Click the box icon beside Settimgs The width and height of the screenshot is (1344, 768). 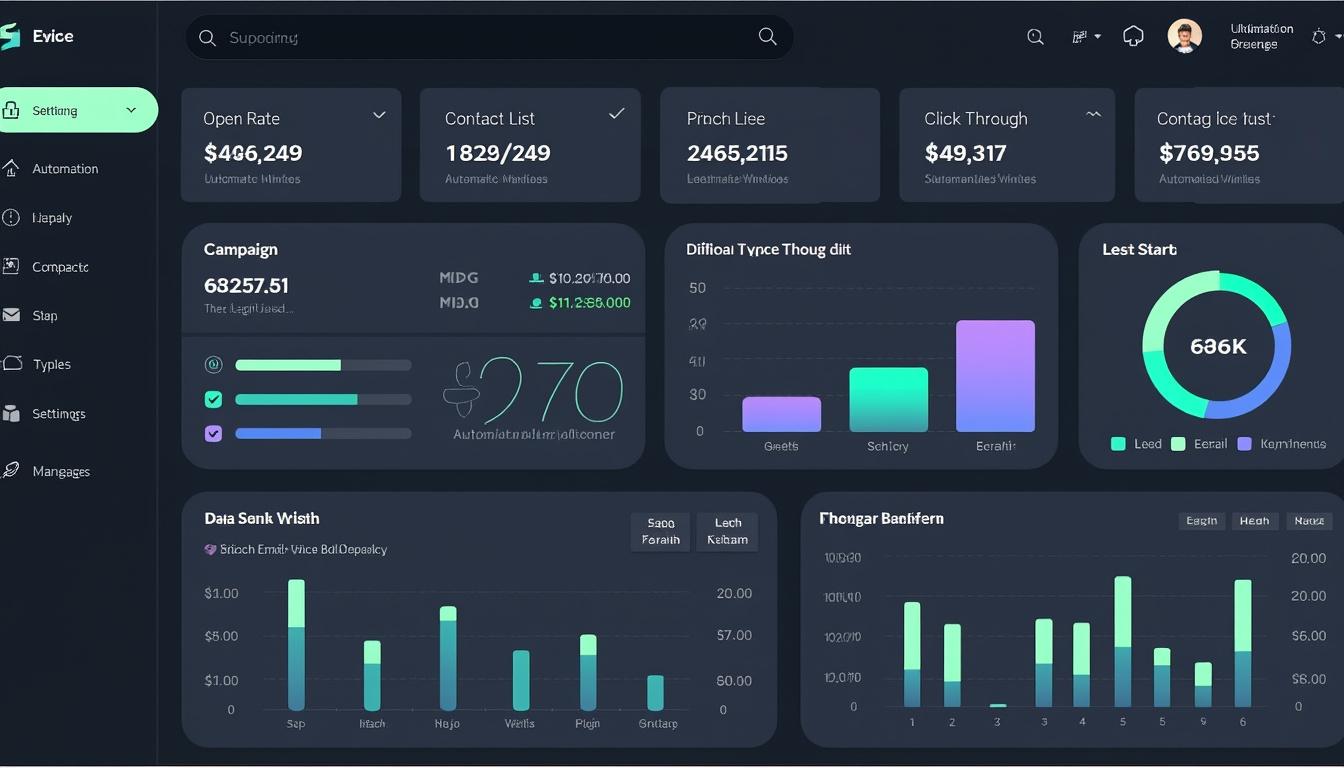click(11, 413)
